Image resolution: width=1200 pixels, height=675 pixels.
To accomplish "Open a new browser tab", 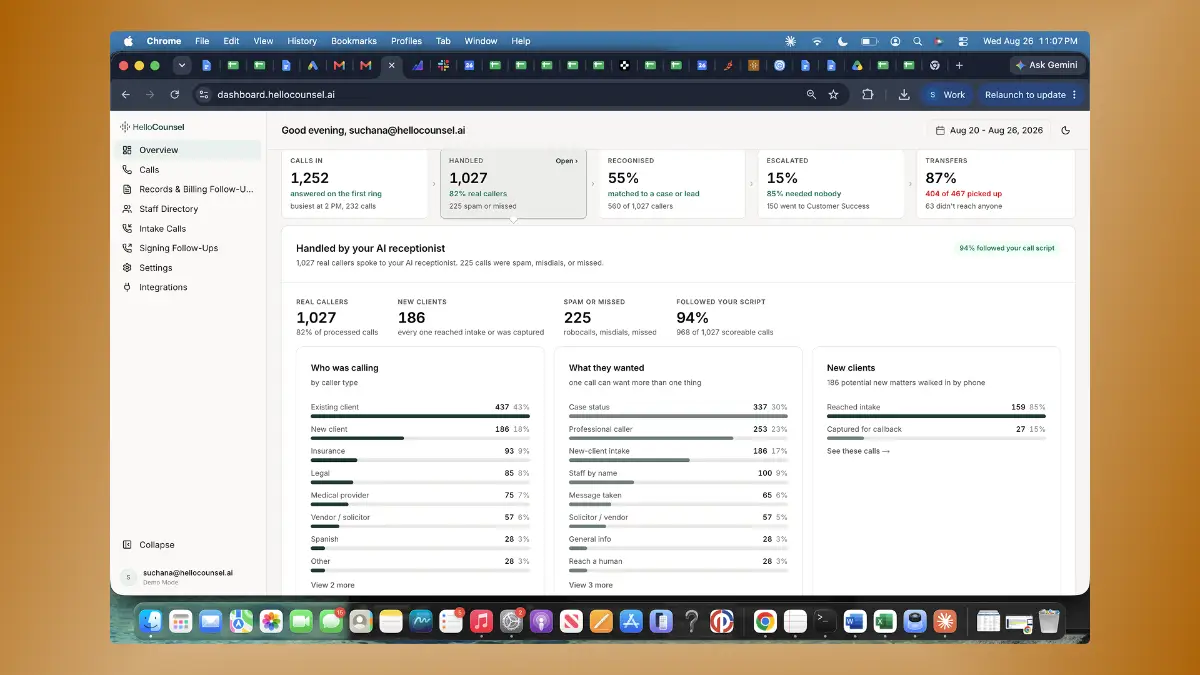I will tap(959, 66).
